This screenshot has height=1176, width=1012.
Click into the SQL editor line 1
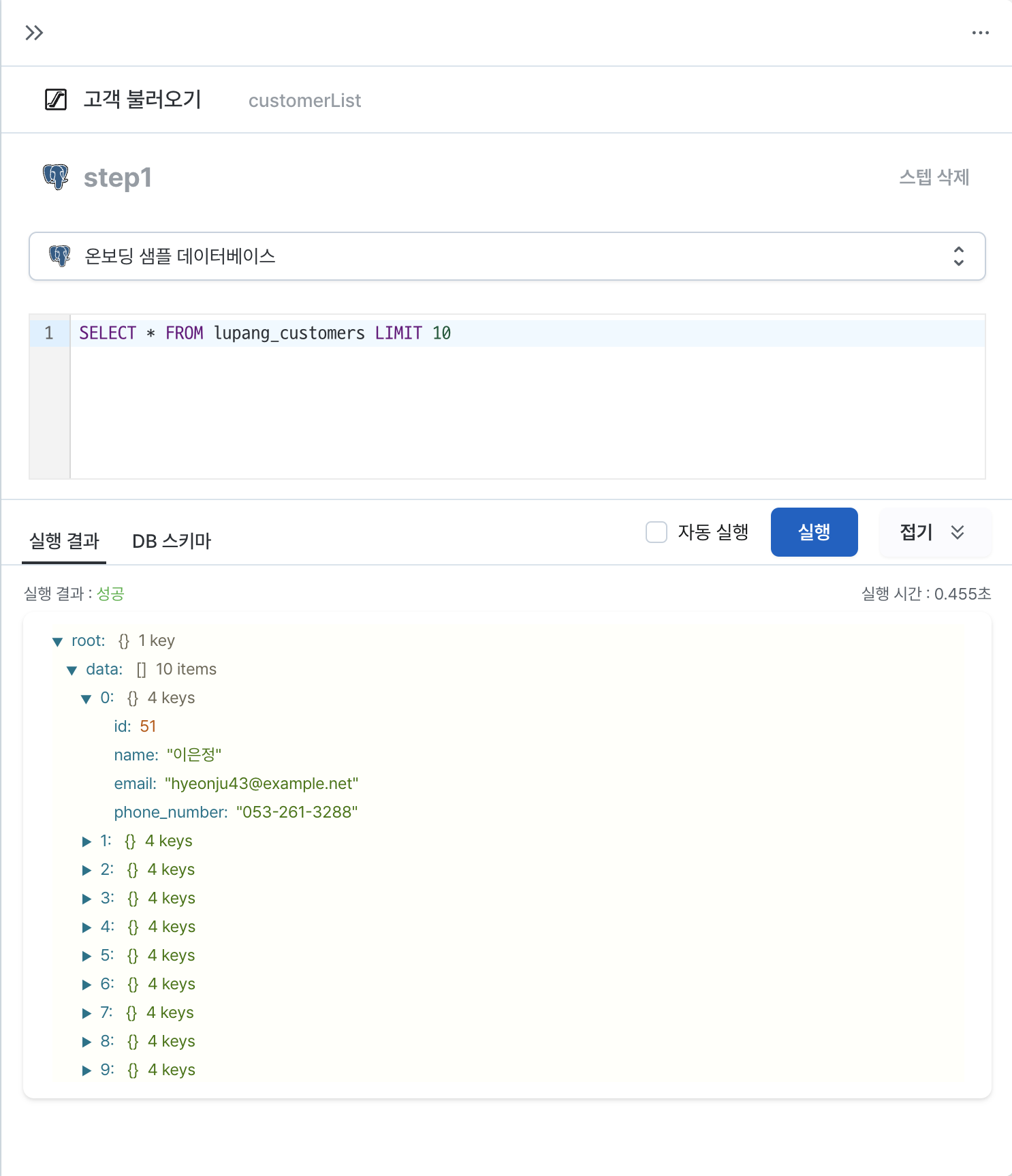coord(527,333)
